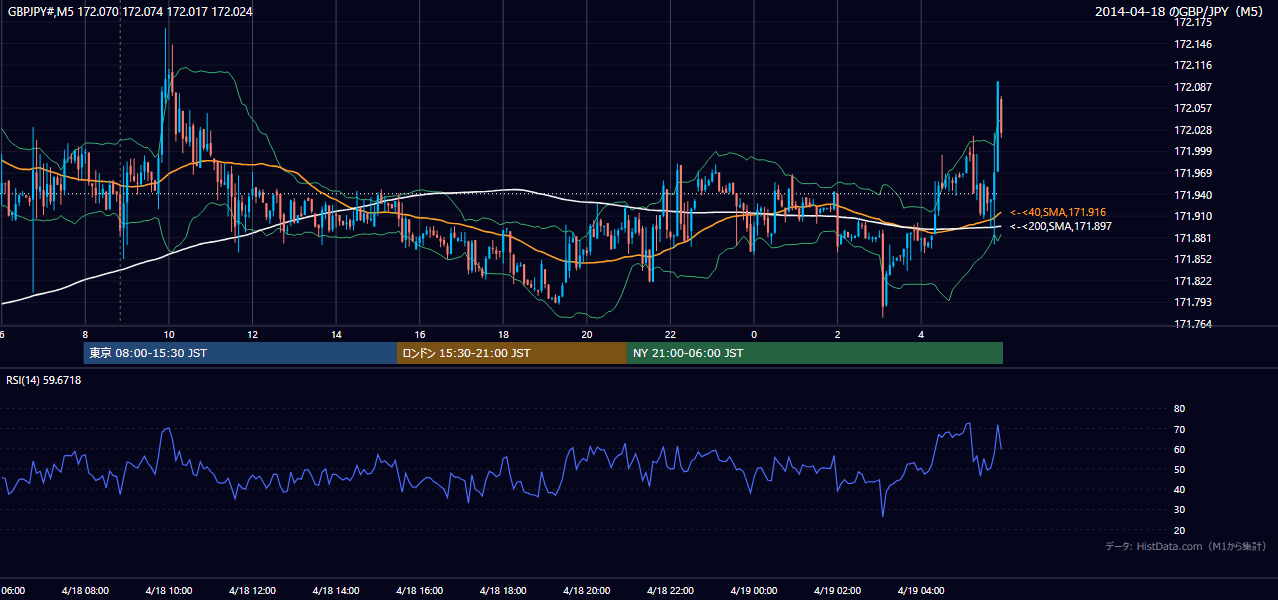Image resolution: width=1278 pixels, height=600 pixels.
Task: Click RSI scale value 20 on right axis
Action: click(x=1179, y=530)
